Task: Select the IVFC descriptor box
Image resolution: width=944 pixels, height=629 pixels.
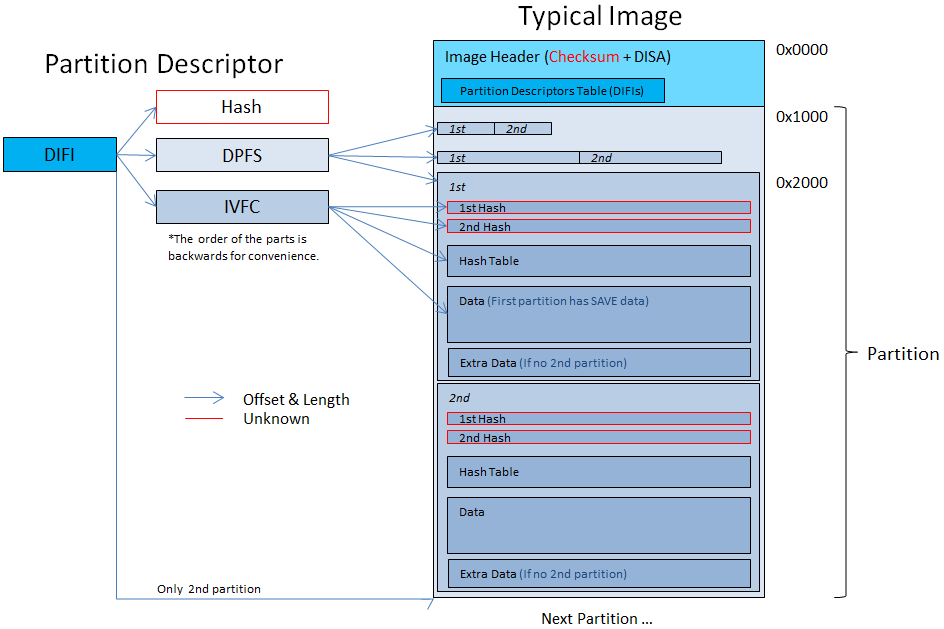Action: pos(242,207)
